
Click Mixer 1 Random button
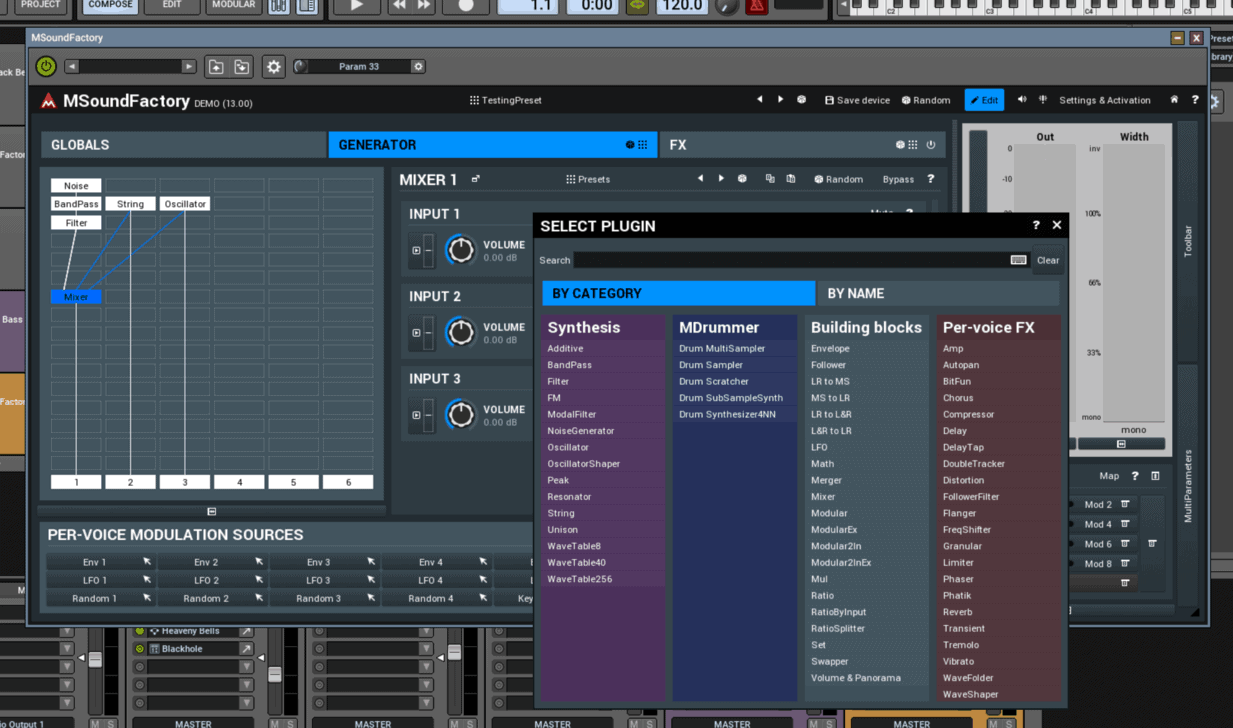[838, 179]
